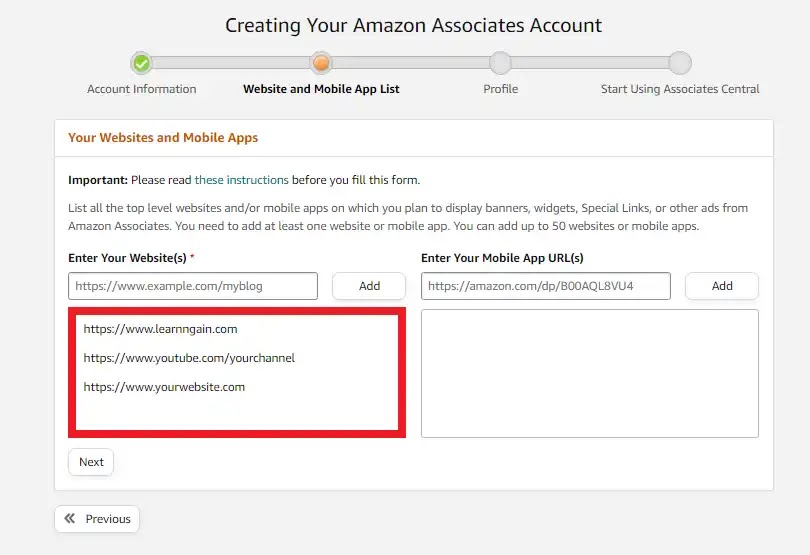Add the entered website with Add button
This screenshot has height=555, width=810.
click(369, 286)
